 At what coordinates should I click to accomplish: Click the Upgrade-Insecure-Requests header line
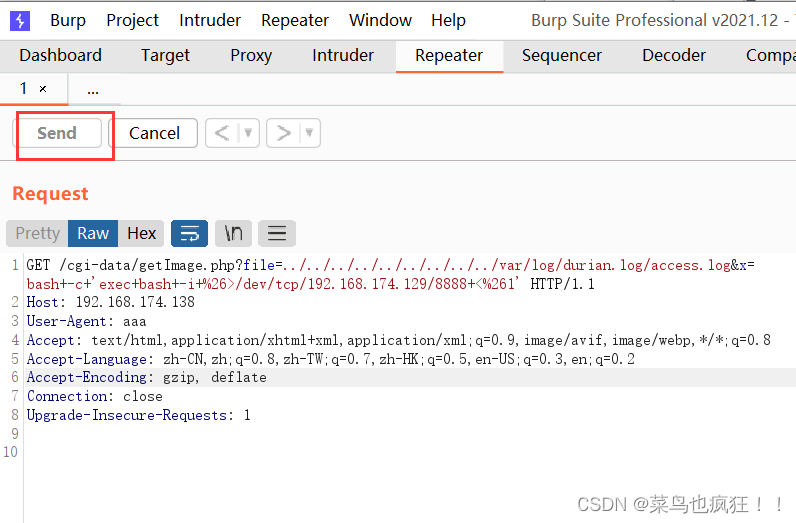[139, 415]
